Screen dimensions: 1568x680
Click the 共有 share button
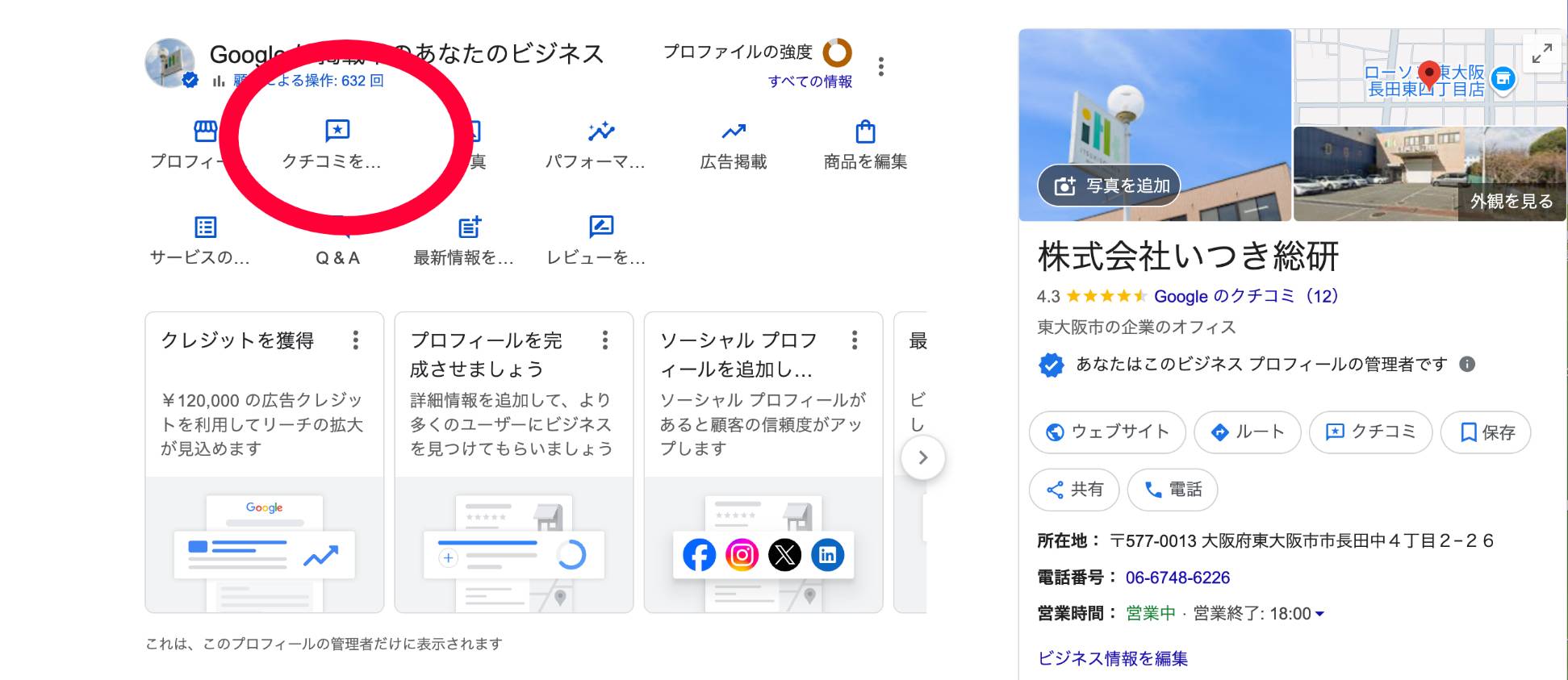pyautogui.click(x=1074, y=490)
